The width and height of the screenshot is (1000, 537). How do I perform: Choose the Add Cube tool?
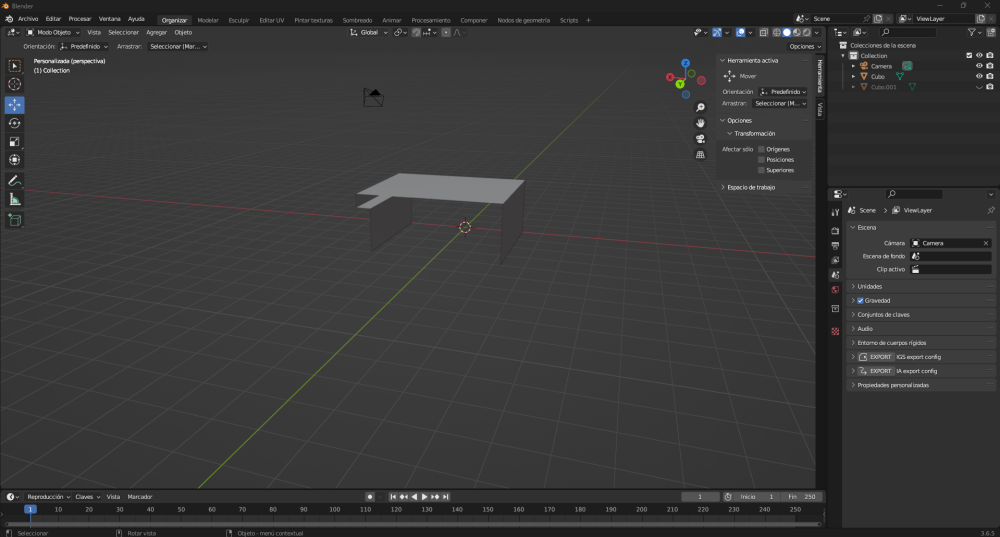point(15,219)
